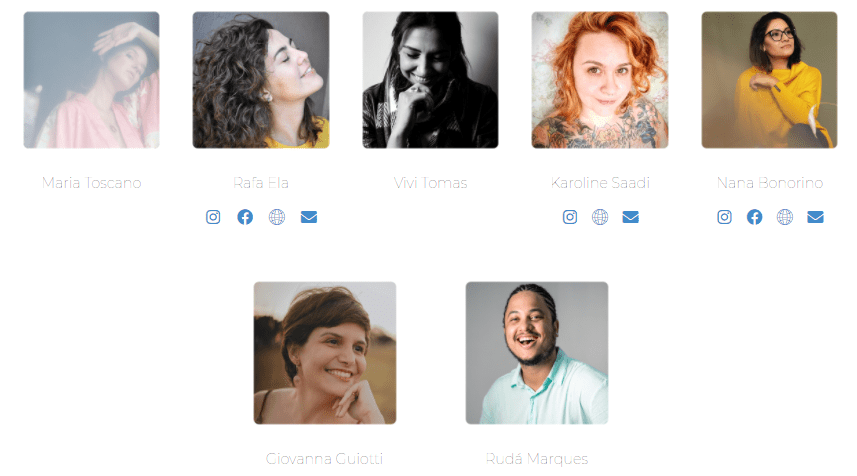
Task: Open Karoline Saadi's Instagram icon
Action: tap(570, 217)
